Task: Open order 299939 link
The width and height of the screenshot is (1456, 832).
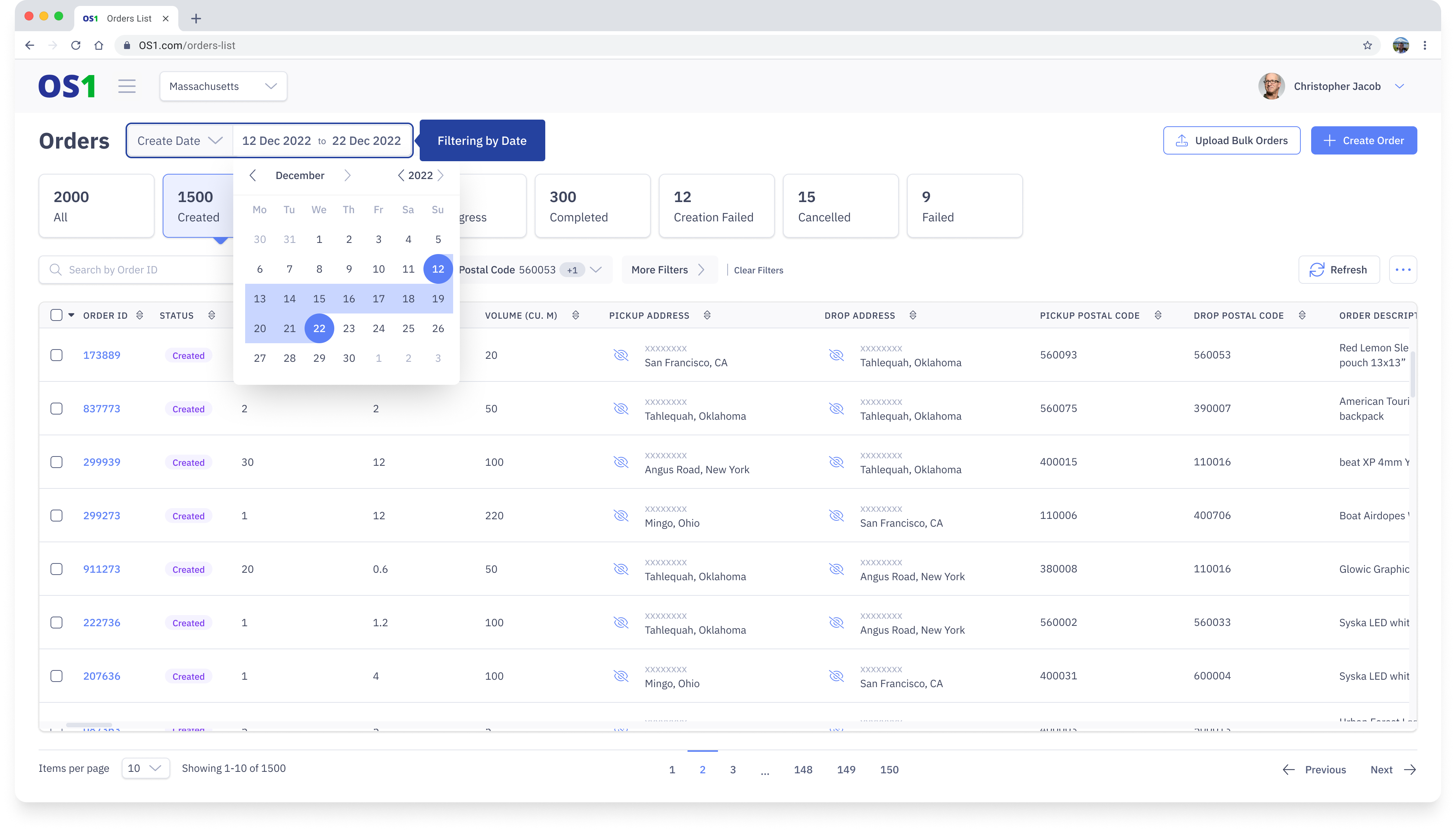Action: pyautogui.click(x=102, y=462)
